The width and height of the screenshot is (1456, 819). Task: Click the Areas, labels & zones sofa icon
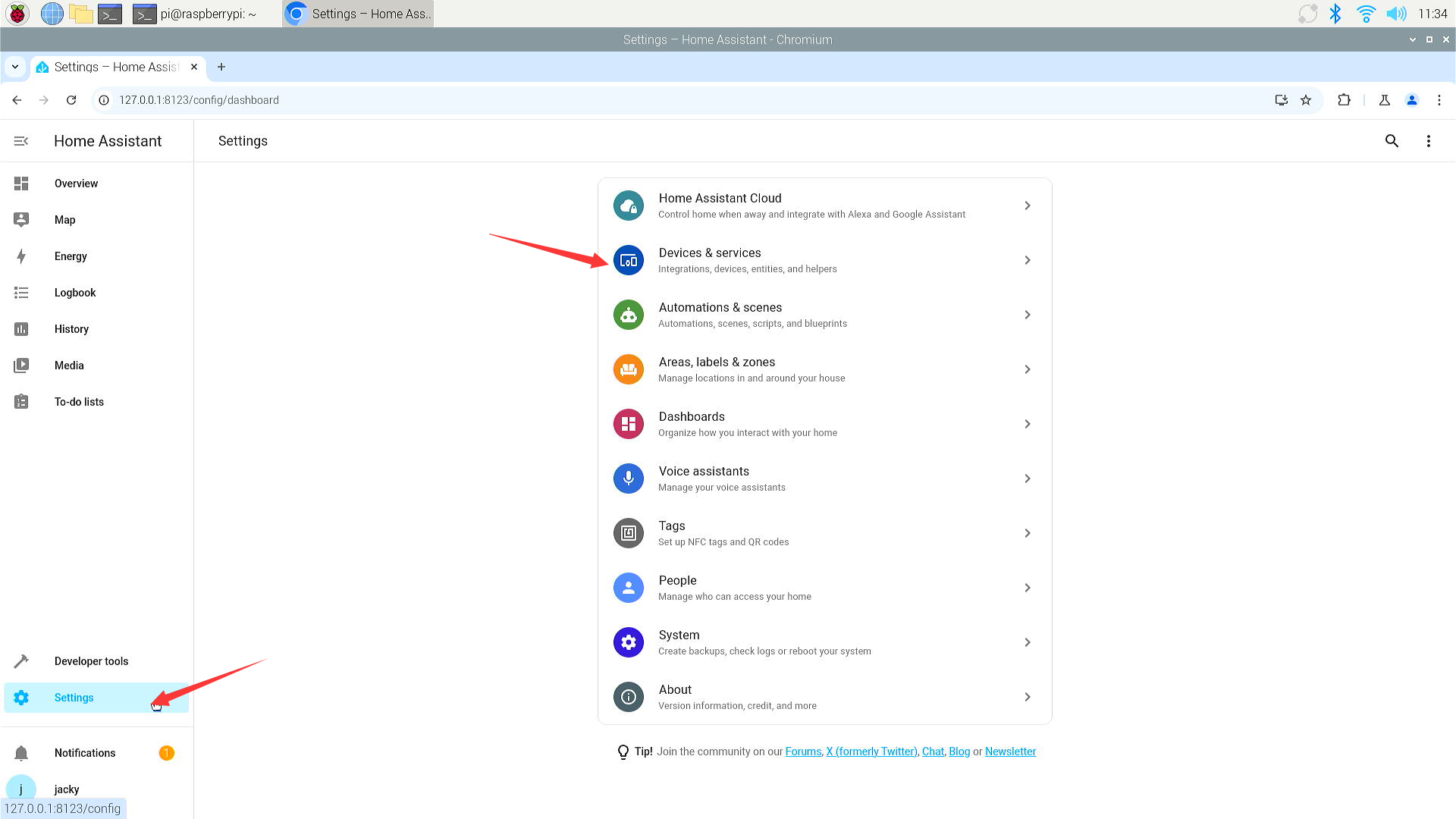[628, 369]
